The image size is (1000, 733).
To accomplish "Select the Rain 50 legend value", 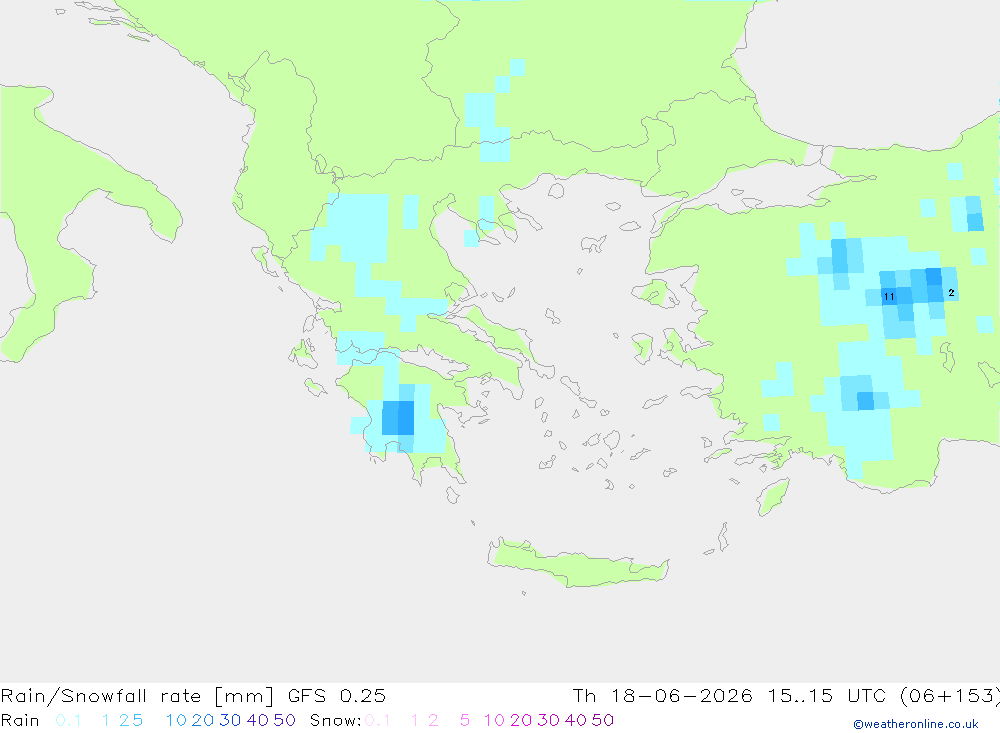I will pos(284,720).
